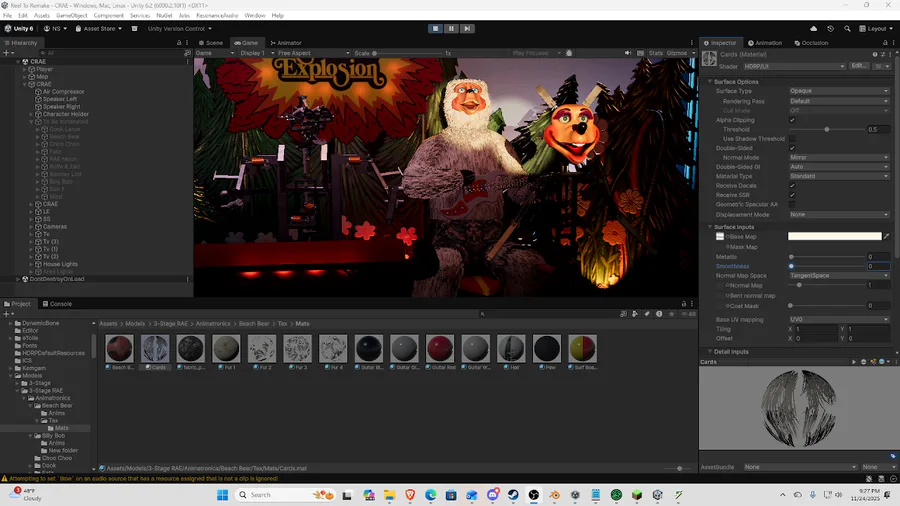Toggle the Gizmos button
Screen dimensions: 900x506
[x=677, y=53]
